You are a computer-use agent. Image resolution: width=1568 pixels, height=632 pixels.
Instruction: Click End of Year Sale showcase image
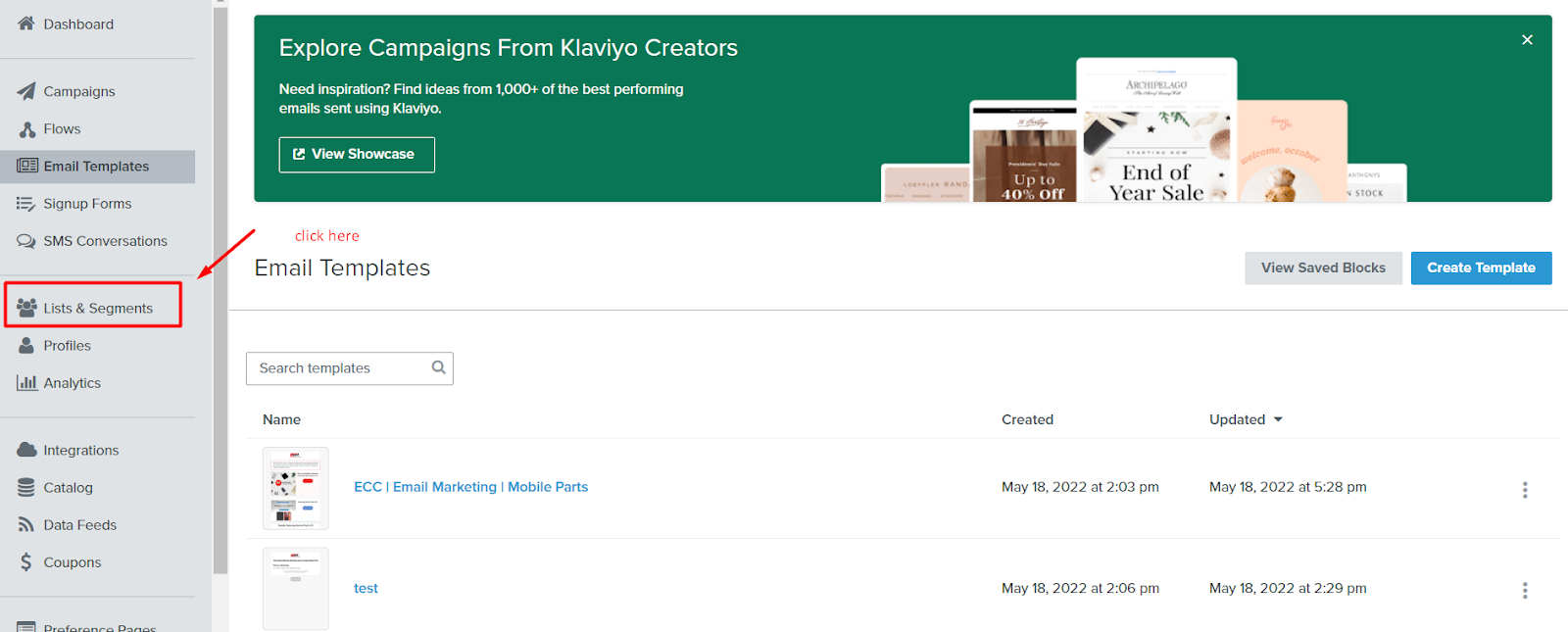coord(1156,129)
